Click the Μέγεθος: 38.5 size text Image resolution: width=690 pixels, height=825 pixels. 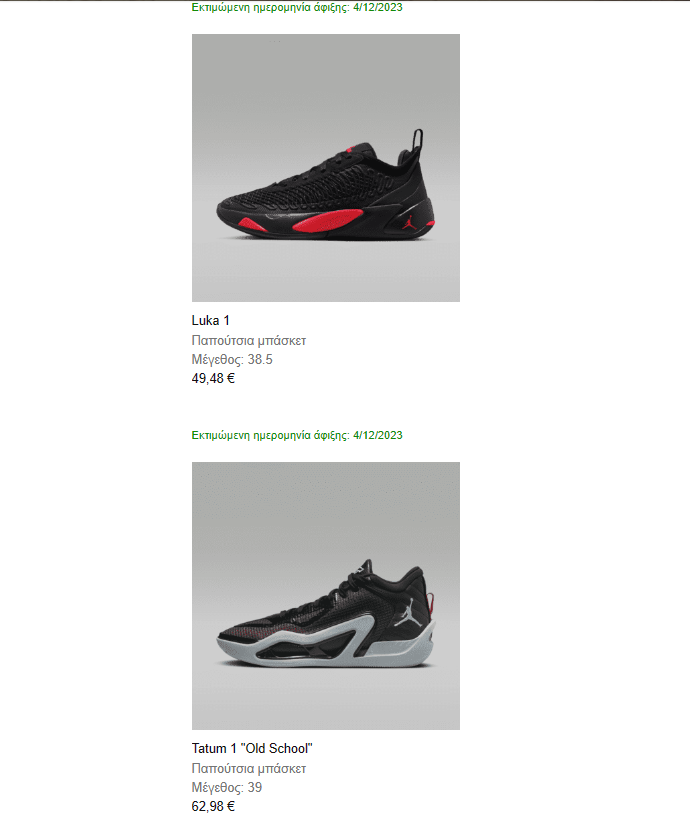(232, 359)
